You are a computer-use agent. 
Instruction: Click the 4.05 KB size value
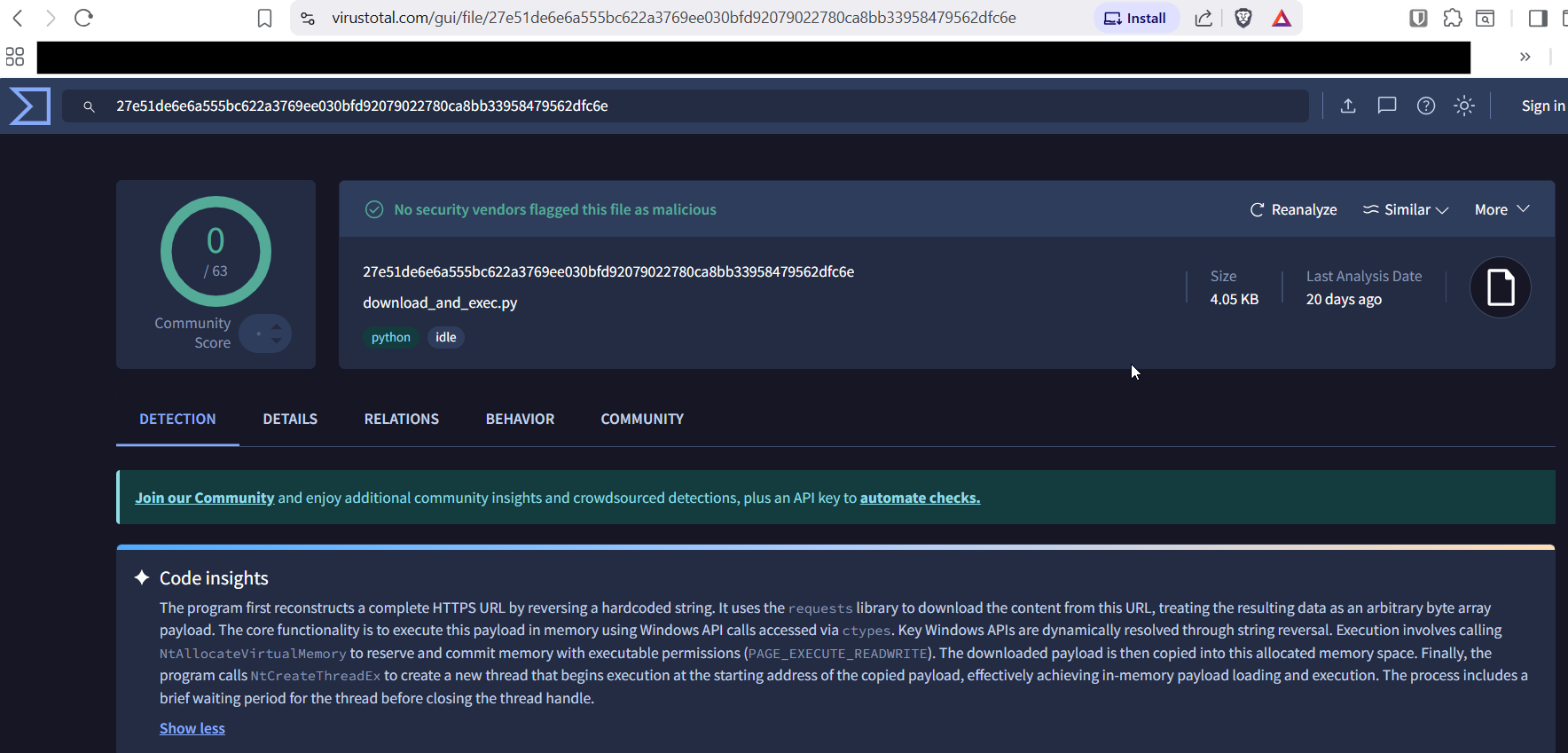tap(1235, 299)
